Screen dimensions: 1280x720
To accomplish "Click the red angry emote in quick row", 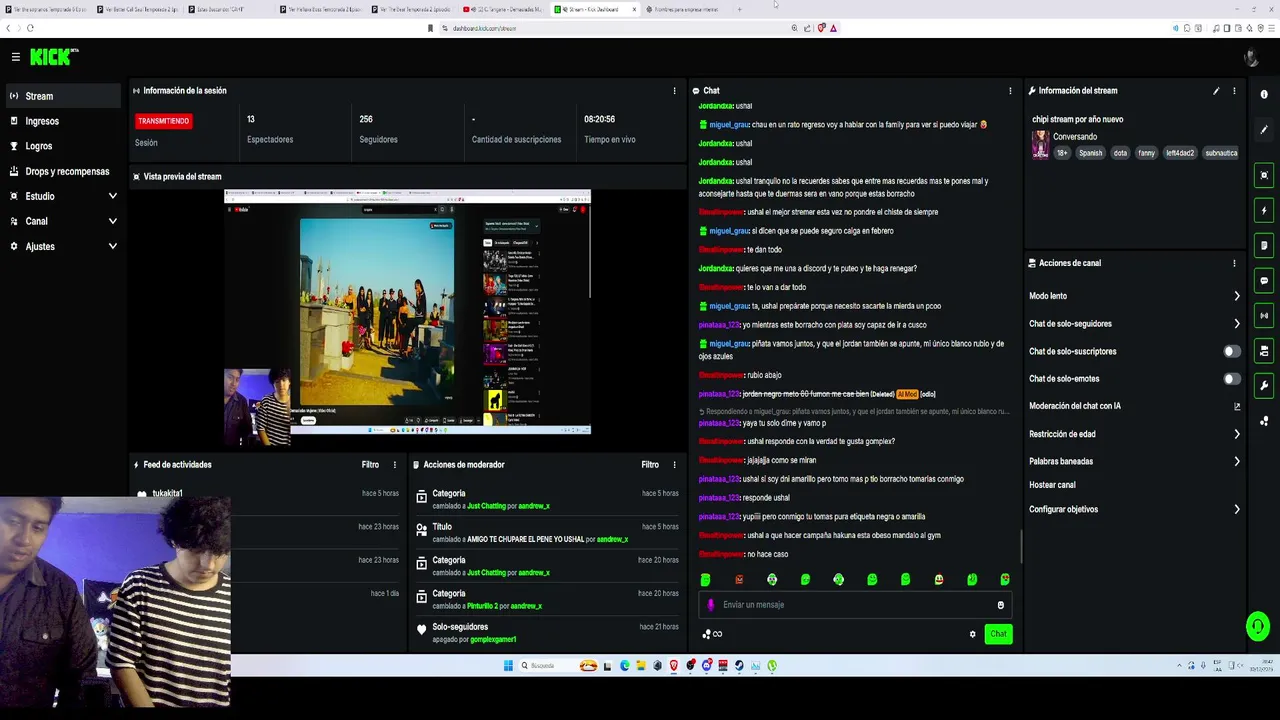I will click(x=739, y=580).
